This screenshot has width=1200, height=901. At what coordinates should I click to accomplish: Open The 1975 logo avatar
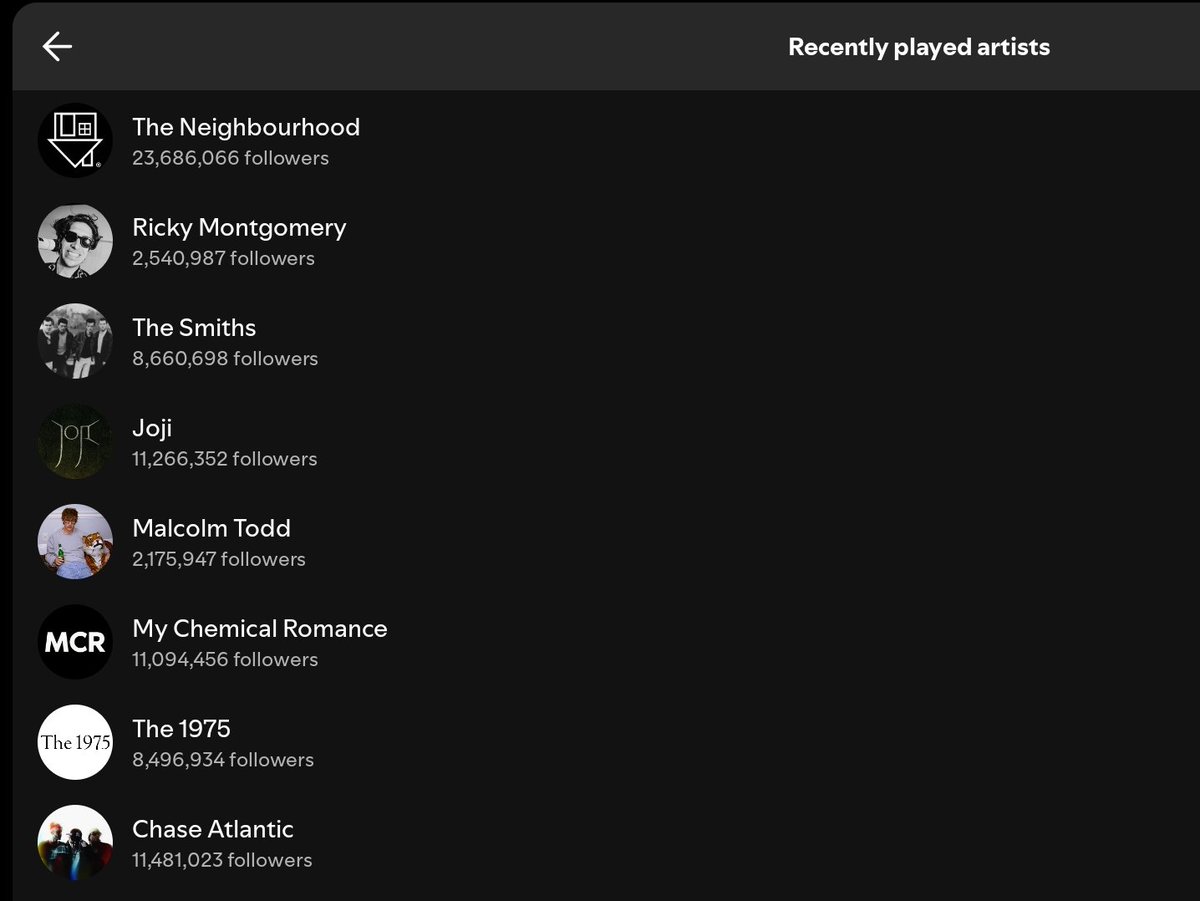(x=75, y=742)
